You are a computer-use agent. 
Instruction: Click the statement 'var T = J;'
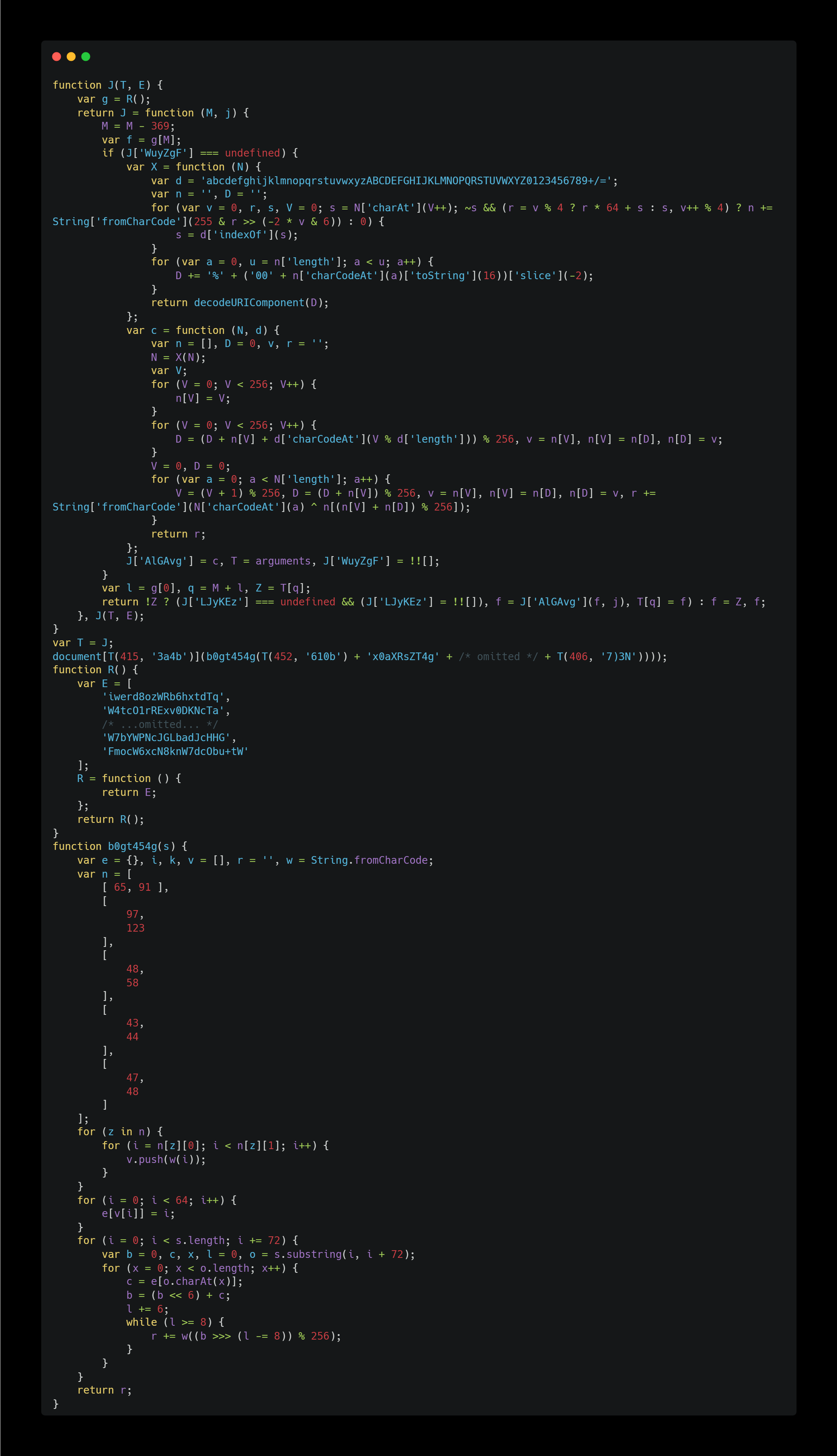click(83, 643)
